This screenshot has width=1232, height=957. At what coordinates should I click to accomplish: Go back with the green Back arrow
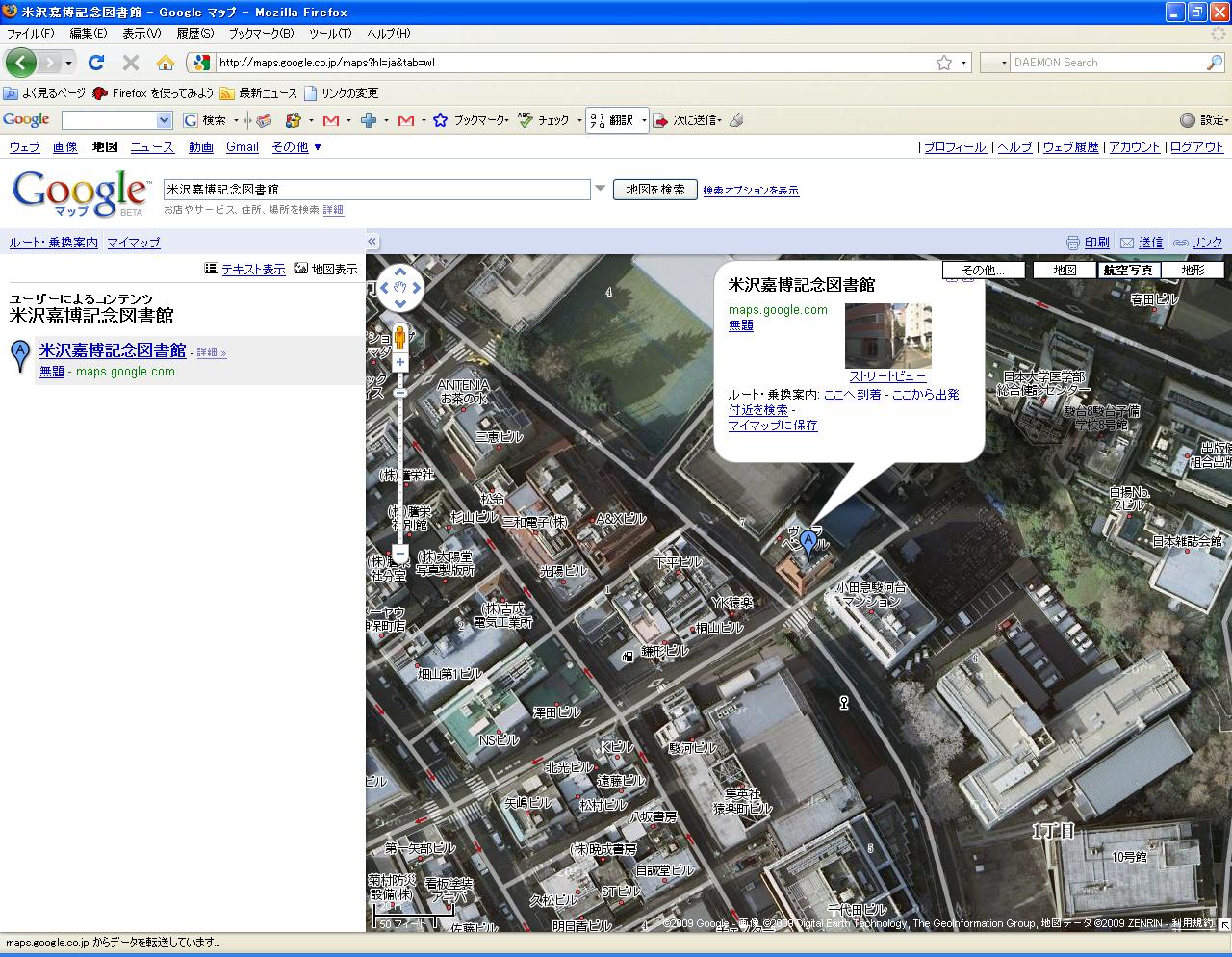pos(20,63)
